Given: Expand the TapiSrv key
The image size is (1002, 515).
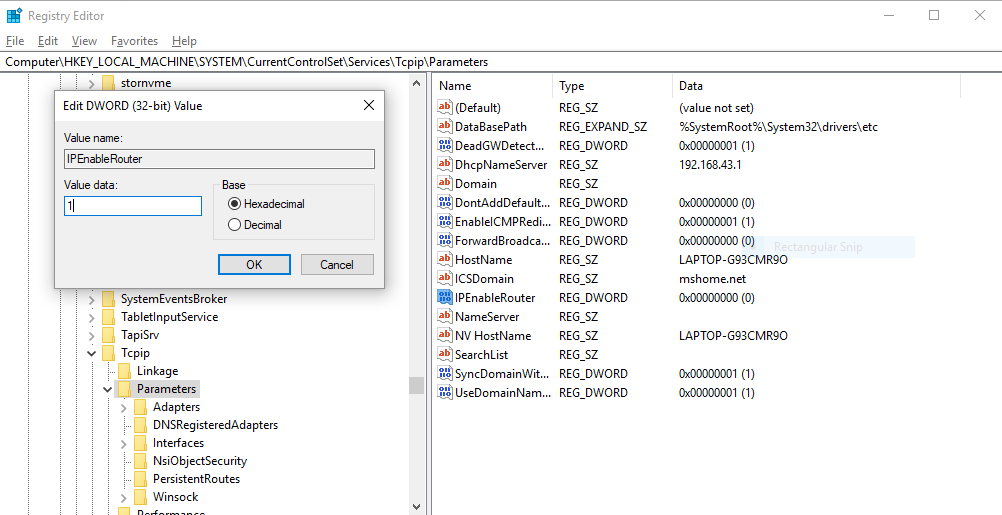Looking at the screenshot, I should click(x=91, y=335).
